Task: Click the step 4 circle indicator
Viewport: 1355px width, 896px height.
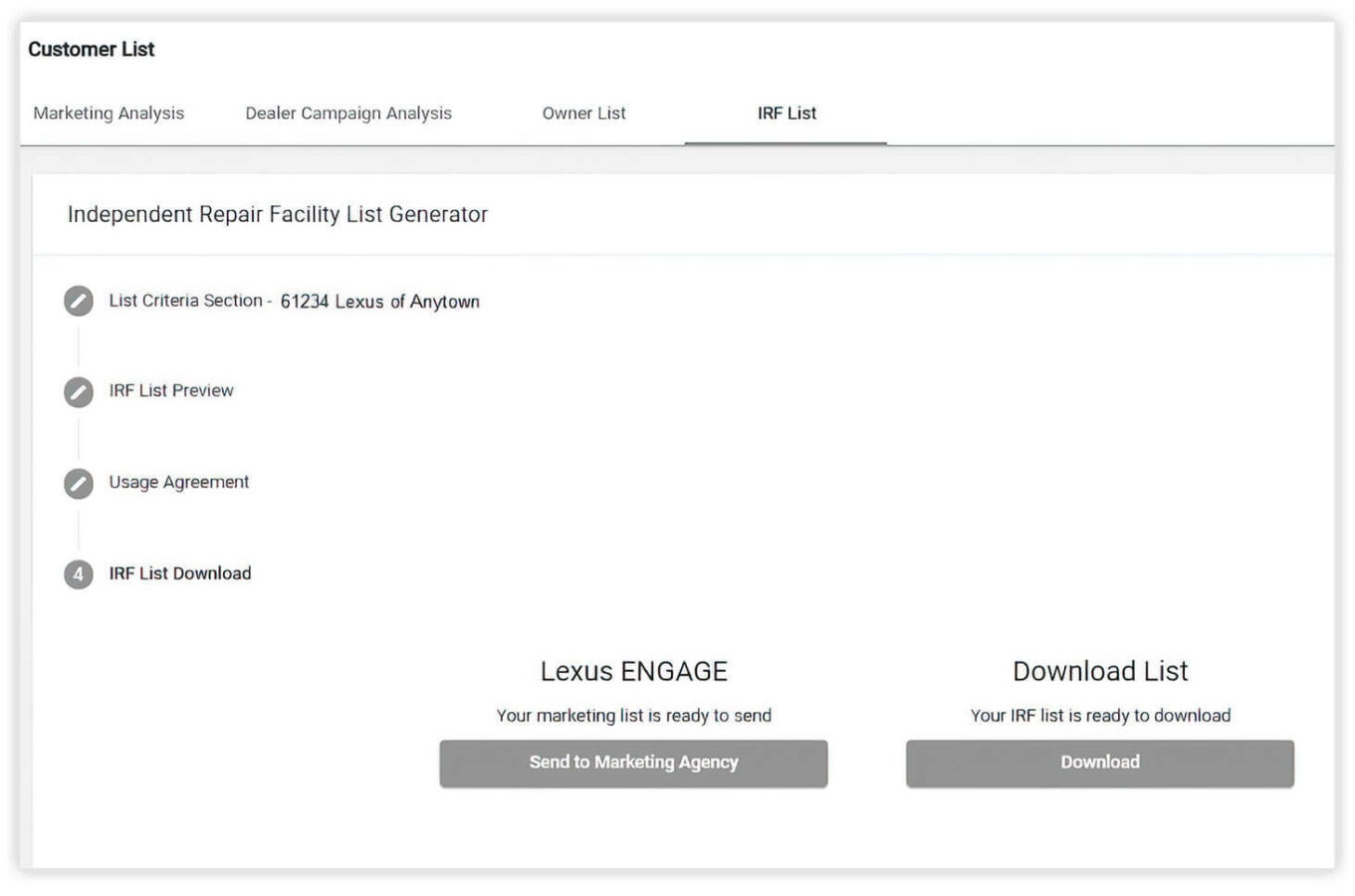Action: point(78,574)
